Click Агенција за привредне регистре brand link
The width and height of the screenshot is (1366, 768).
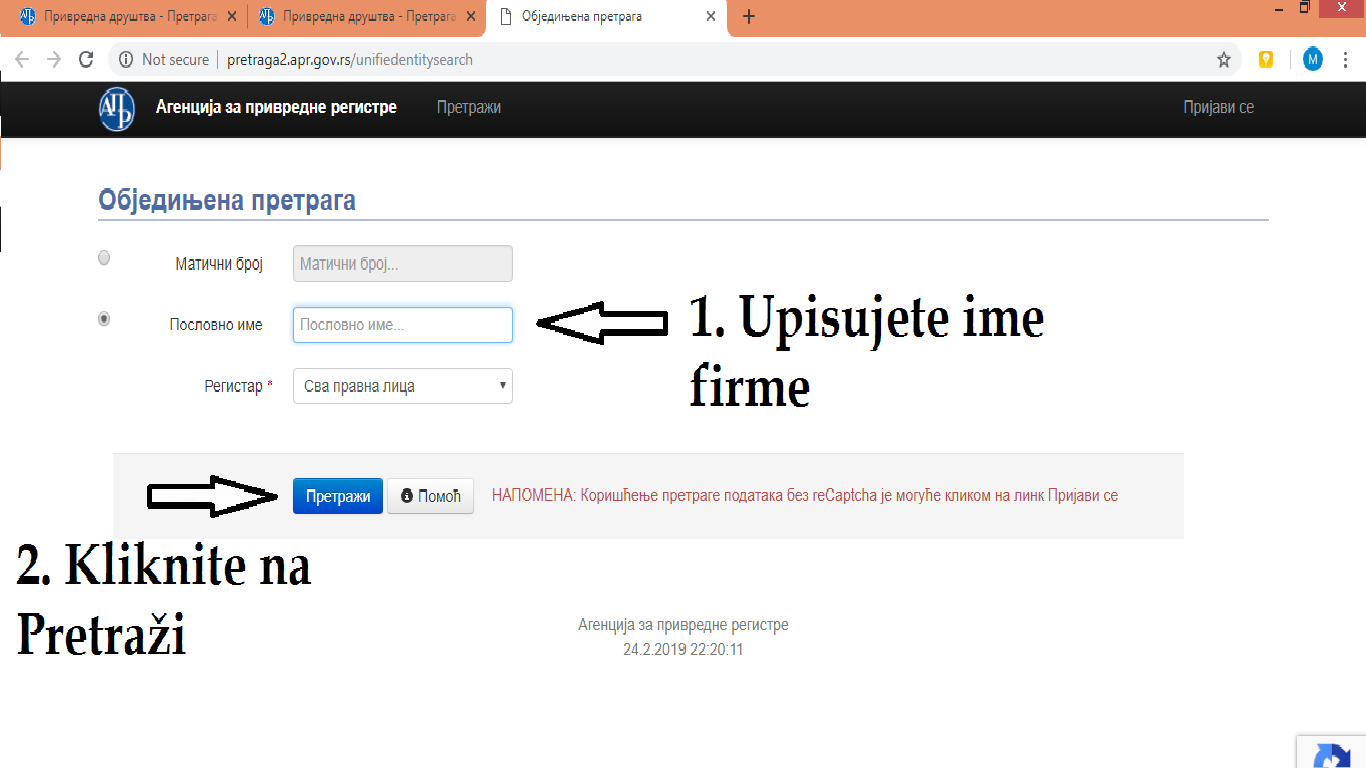[276, 107]
